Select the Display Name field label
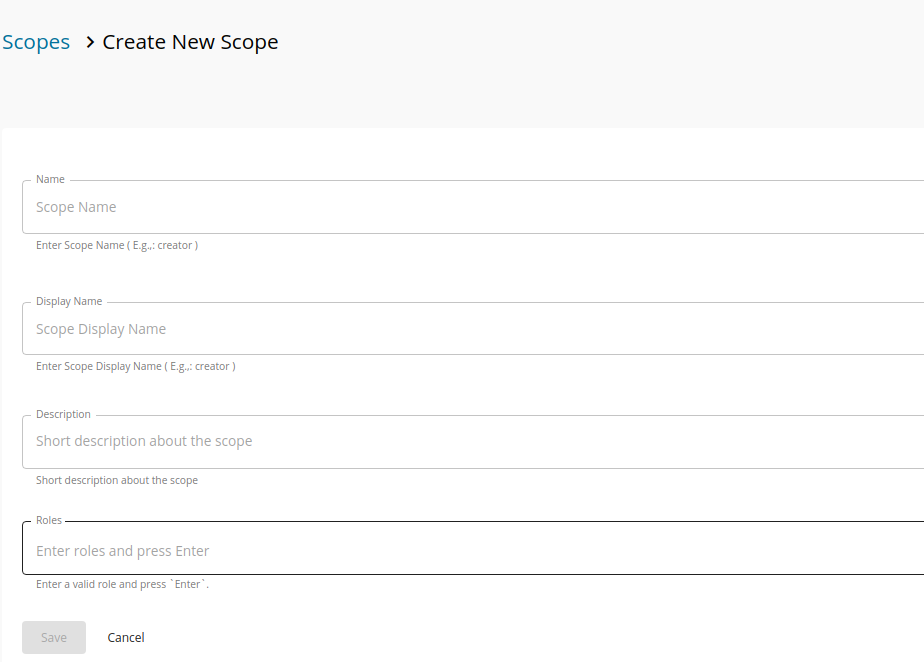Viewport: 924px width, 662px height. tap(68, 301)
